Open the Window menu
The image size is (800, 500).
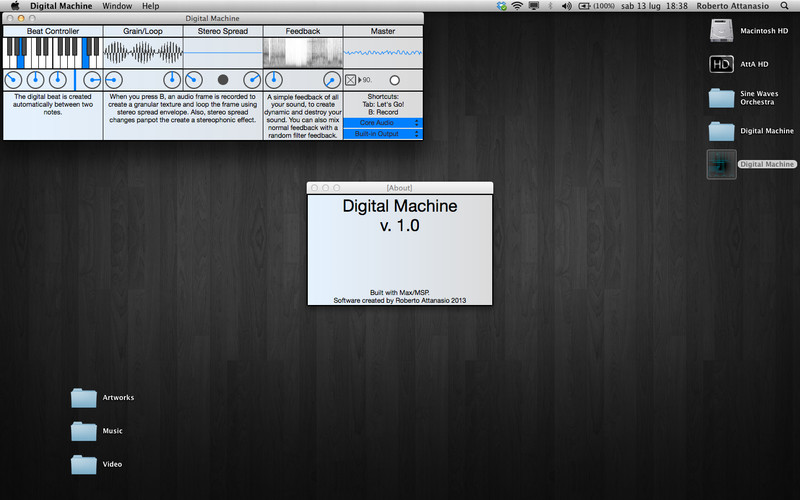117,6
